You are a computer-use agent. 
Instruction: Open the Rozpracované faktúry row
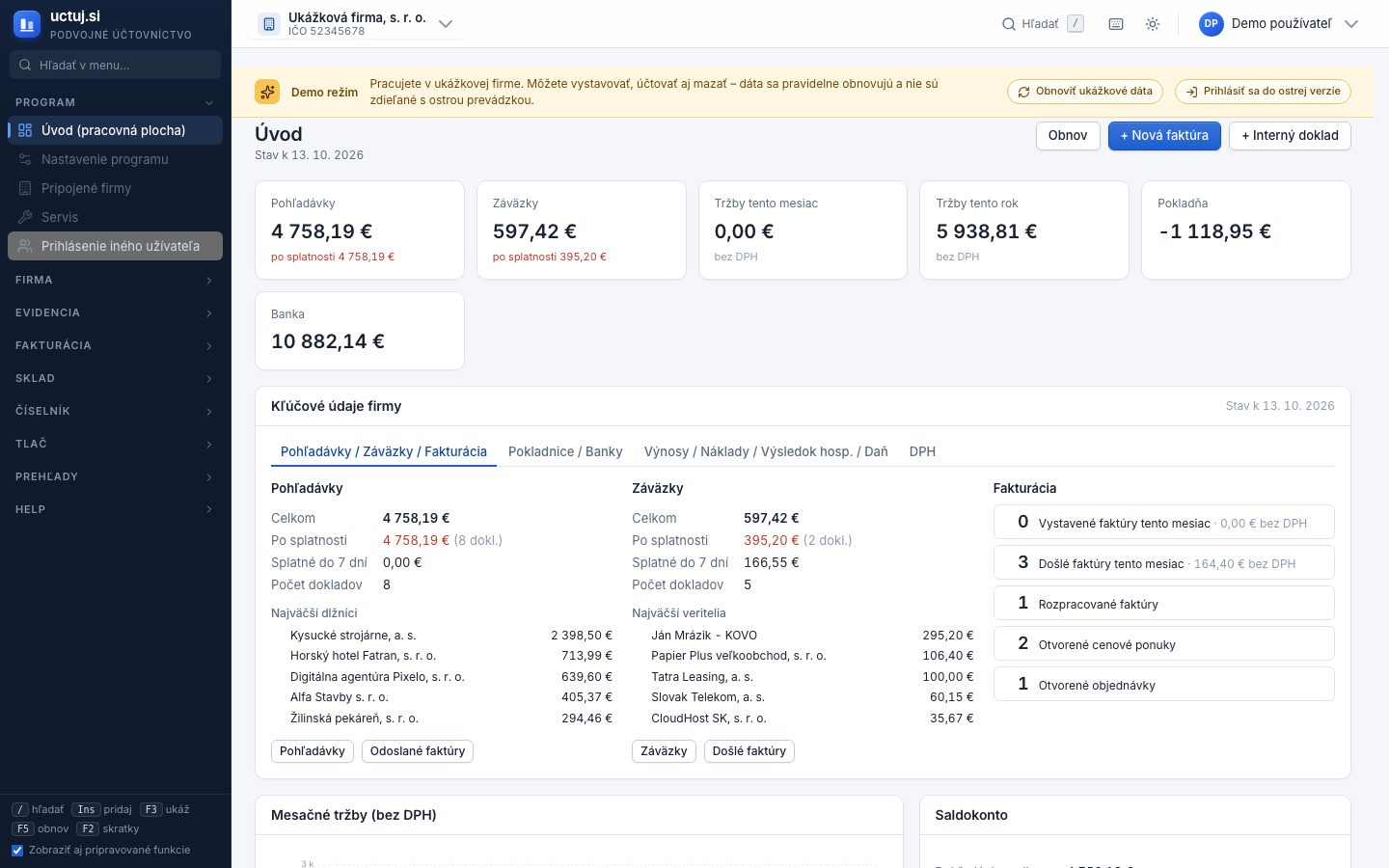point(1164,603)
